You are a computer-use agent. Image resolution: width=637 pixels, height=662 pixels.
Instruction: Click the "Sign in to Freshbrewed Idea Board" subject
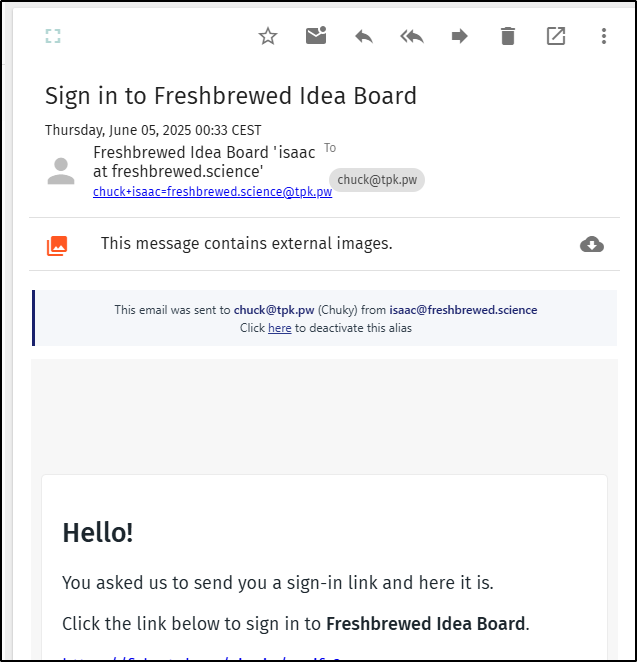(x=231, y=96)
